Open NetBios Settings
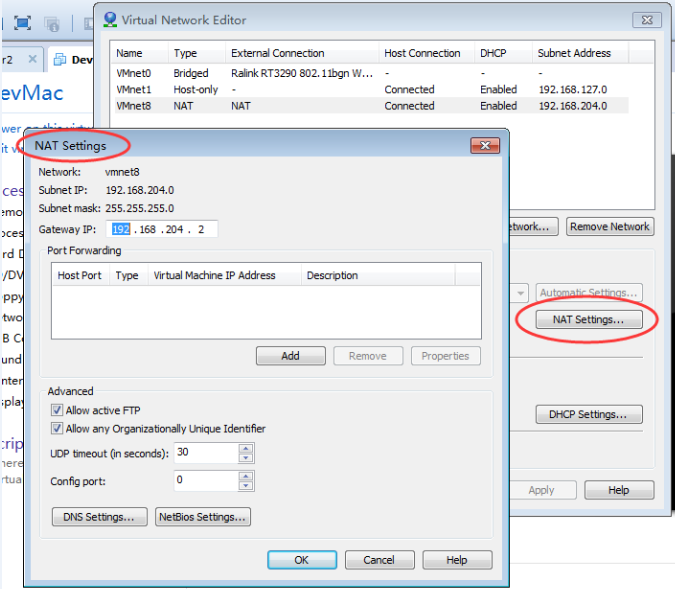The height and width of the screenshot is (589, 675). point(203,517)
